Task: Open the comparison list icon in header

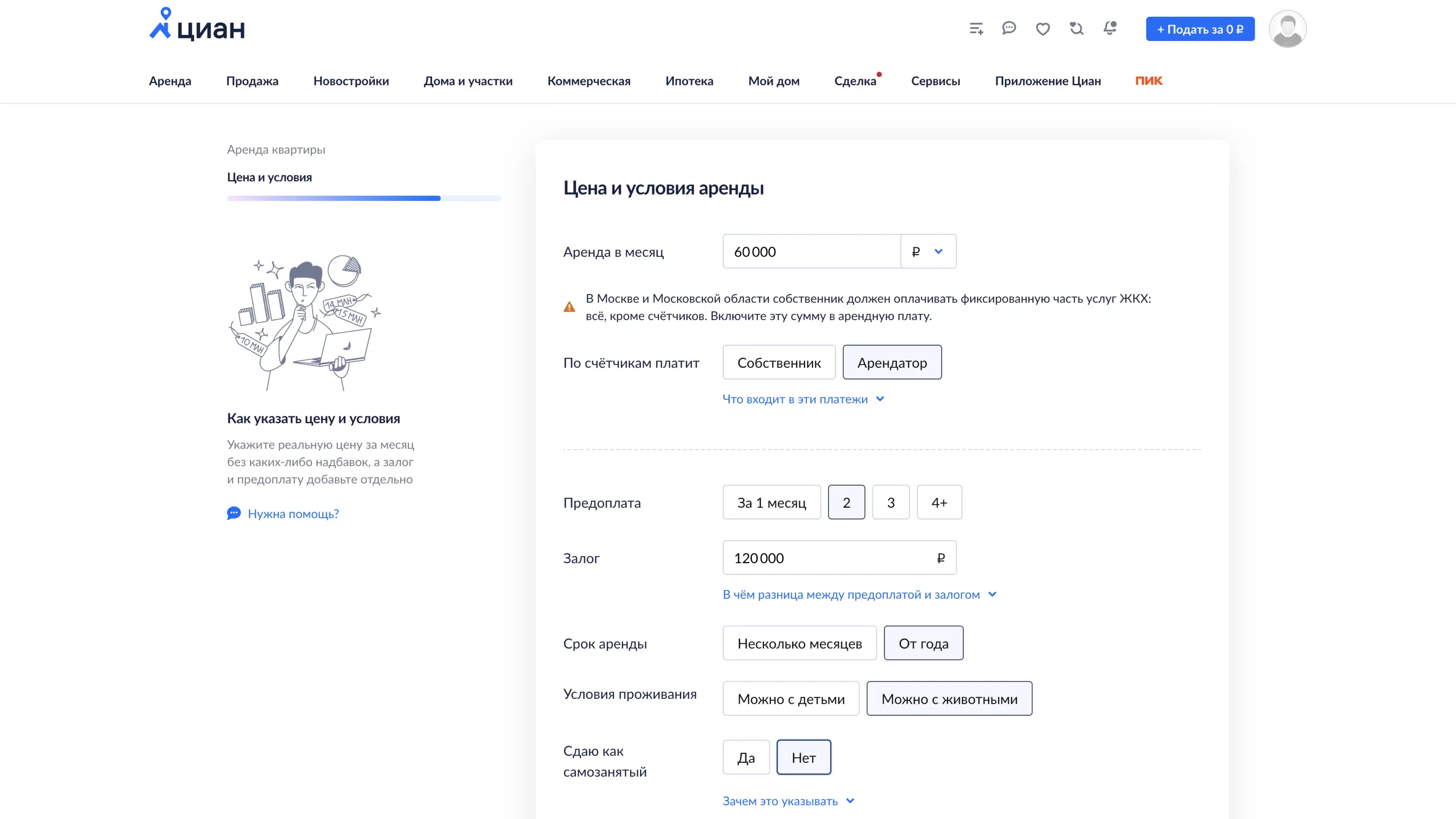Action: 976,28
